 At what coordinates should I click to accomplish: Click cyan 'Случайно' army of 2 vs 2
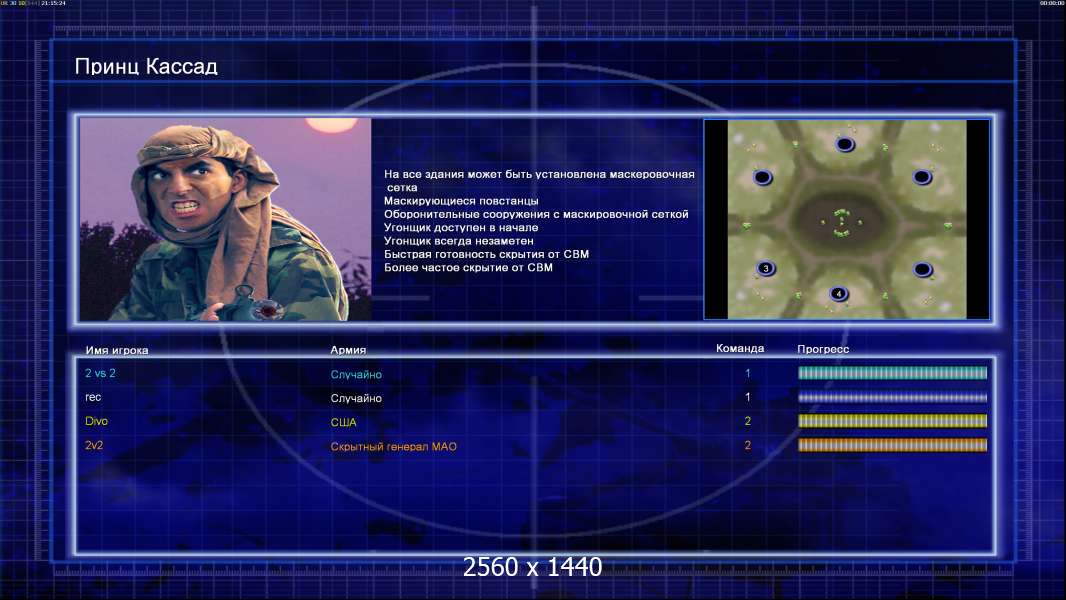click(356, 374)
